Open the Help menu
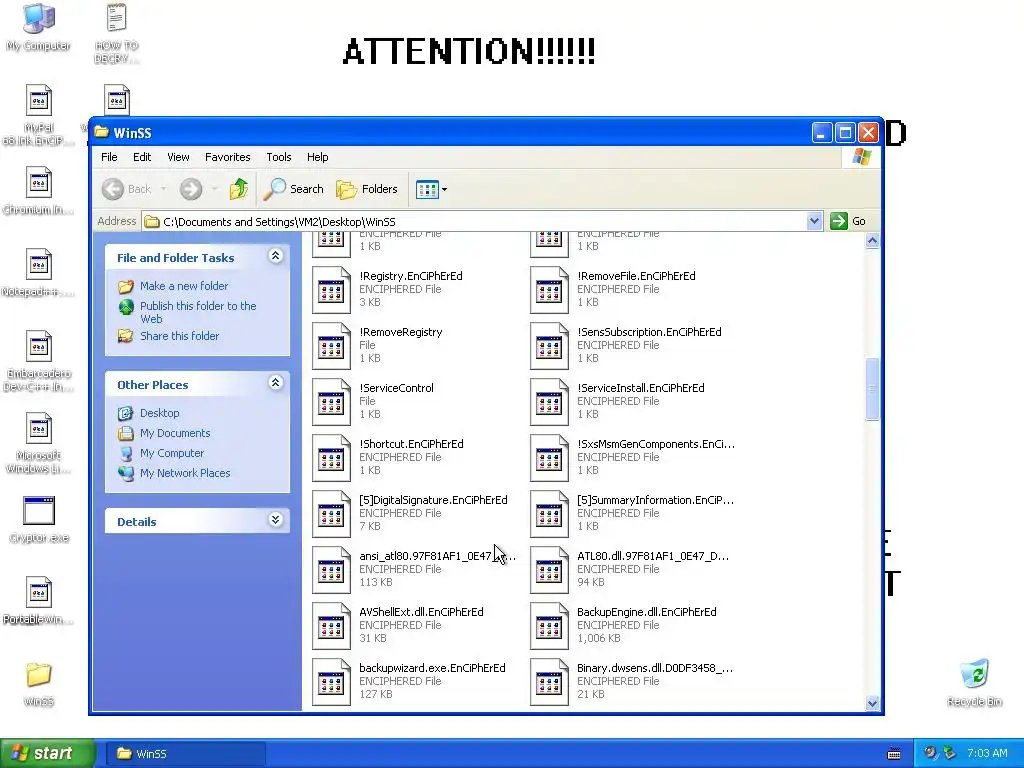This screenshot has height=768, width=1024. click(317, 157)
